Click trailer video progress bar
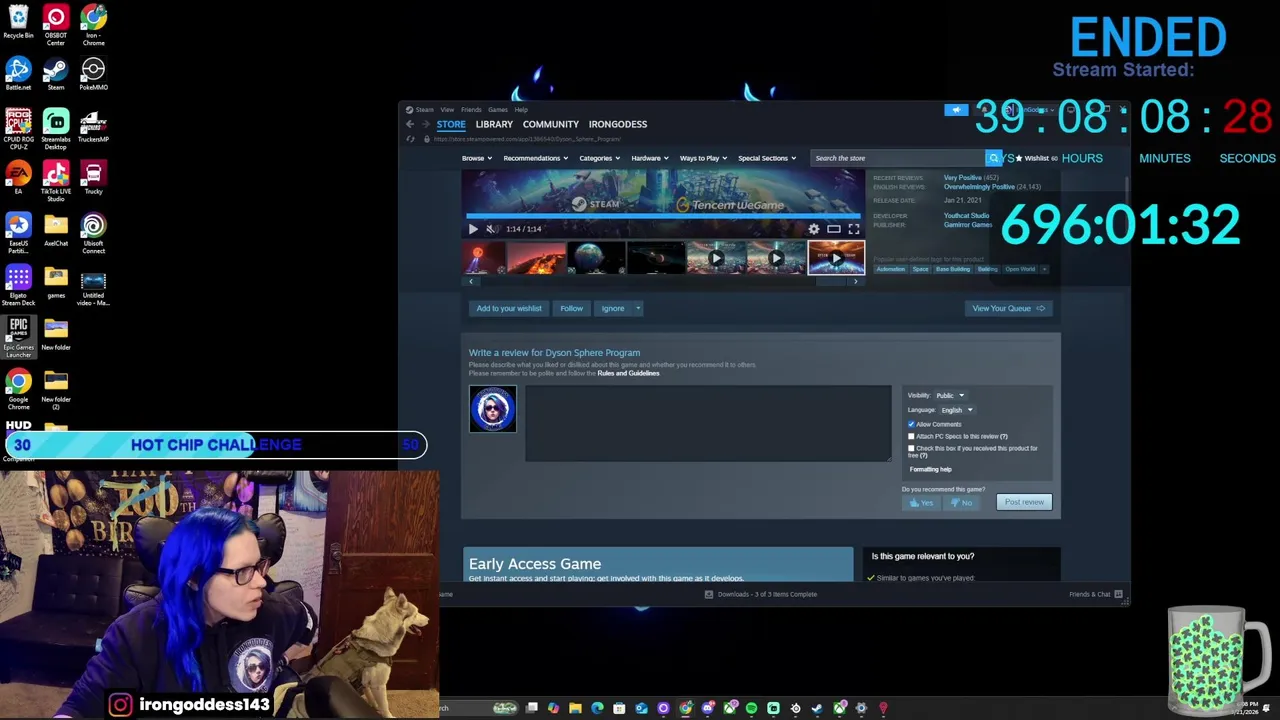This screenshot has width=1280, height=720. coord(663,215)
